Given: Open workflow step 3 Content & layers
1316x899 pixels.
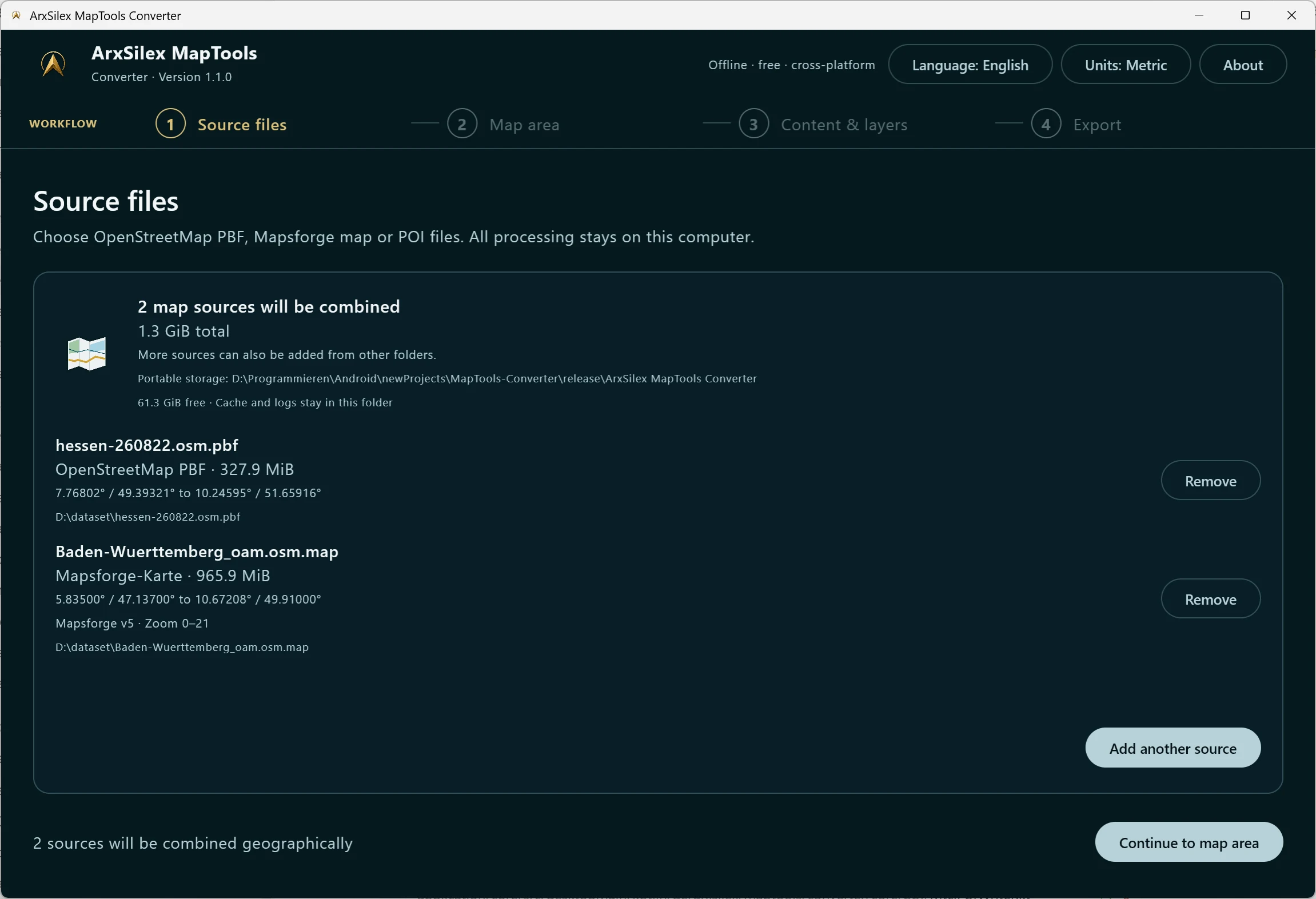Looking at the screenshot, I should click(x=823, y=124).
